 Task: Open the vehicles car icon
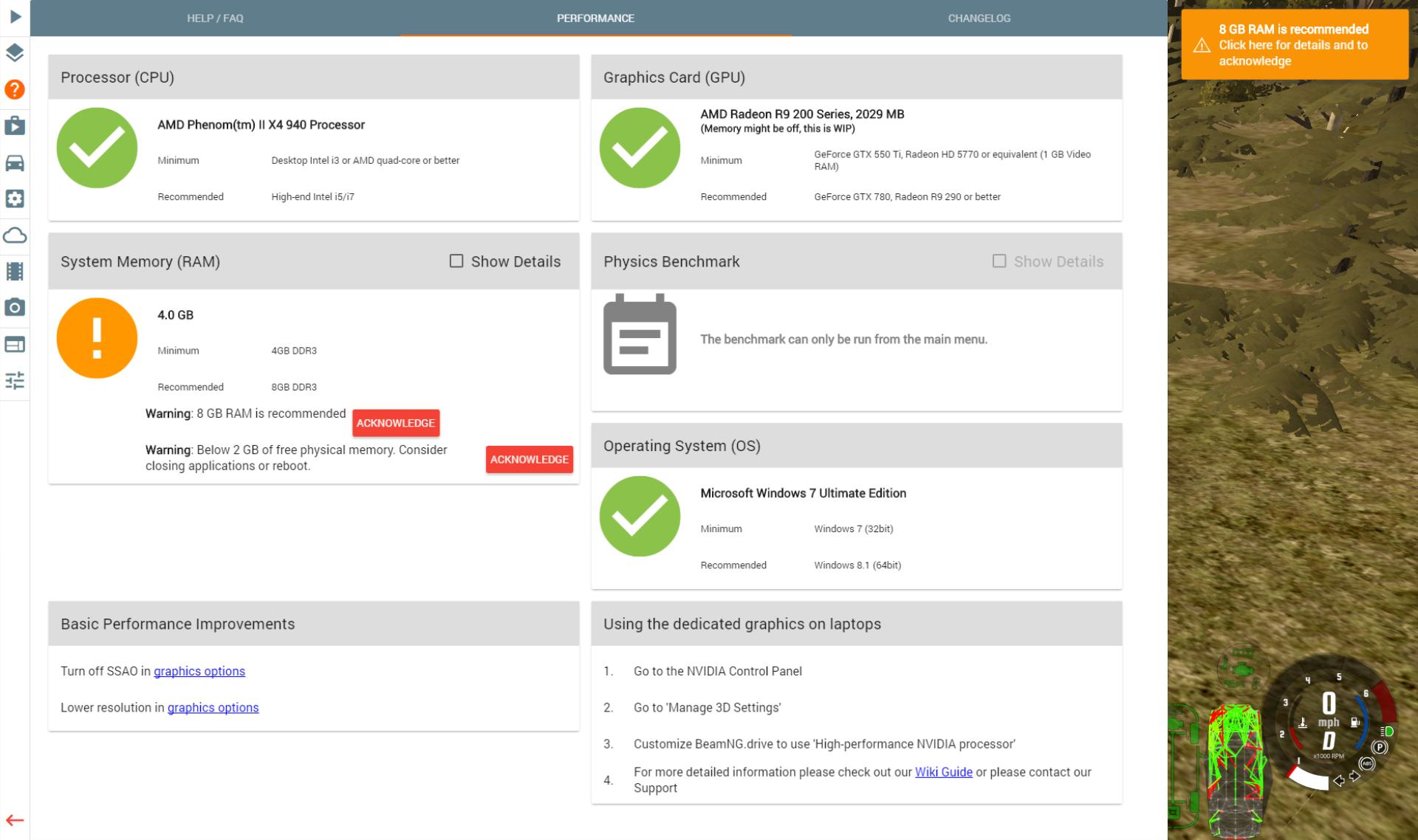(15, 162)
